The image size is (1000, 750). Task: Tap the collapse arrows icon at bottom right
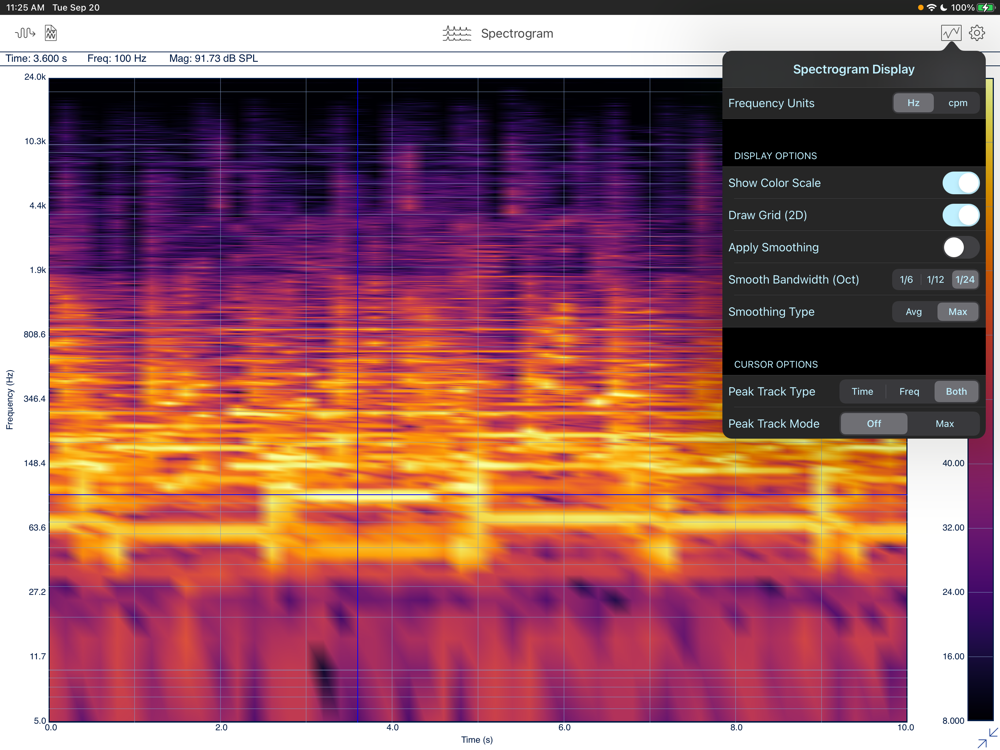pos(986,738)
